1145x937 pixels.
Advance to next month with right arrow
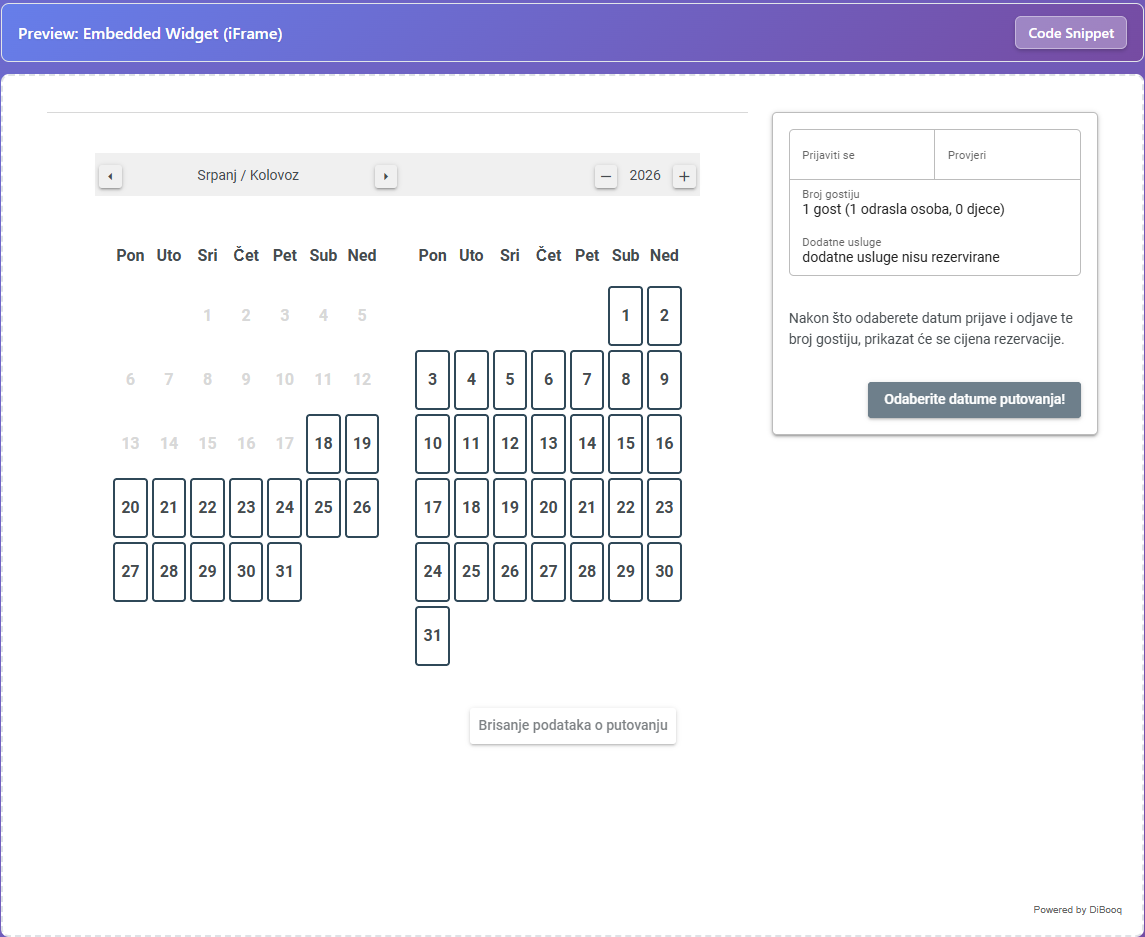pos(386,176)
